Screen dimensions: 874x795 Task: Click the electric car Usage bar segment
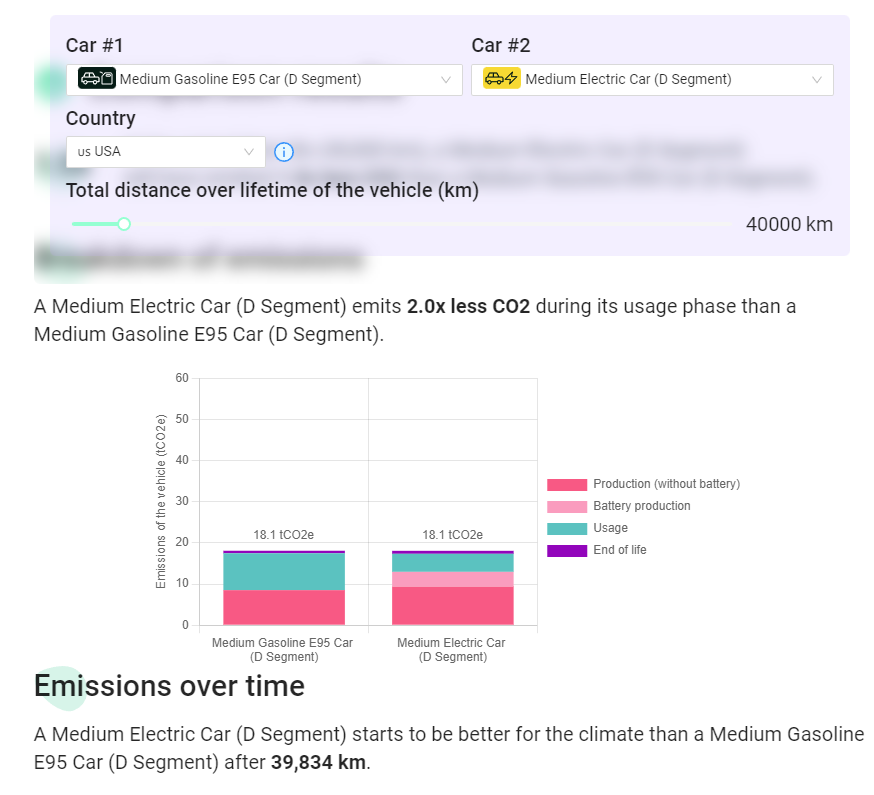(x=453, y=563)
